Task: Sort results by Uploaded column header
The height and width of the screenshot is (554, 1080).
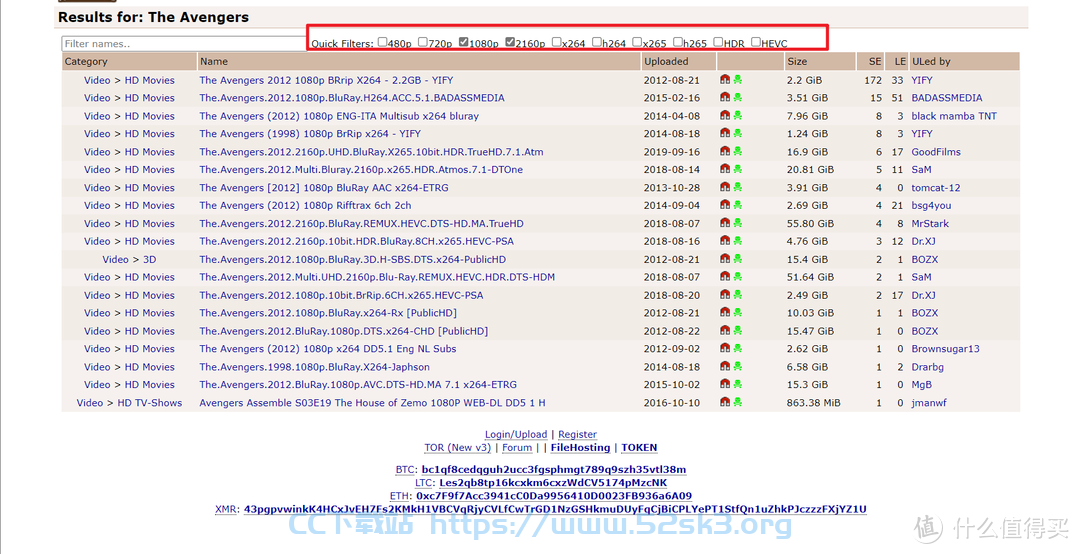Action: click(x=666, y=61)
